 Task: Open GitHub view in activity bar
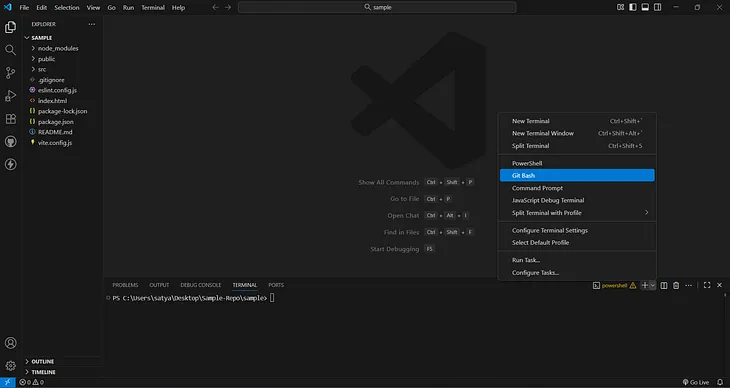(x=10, y=142)
